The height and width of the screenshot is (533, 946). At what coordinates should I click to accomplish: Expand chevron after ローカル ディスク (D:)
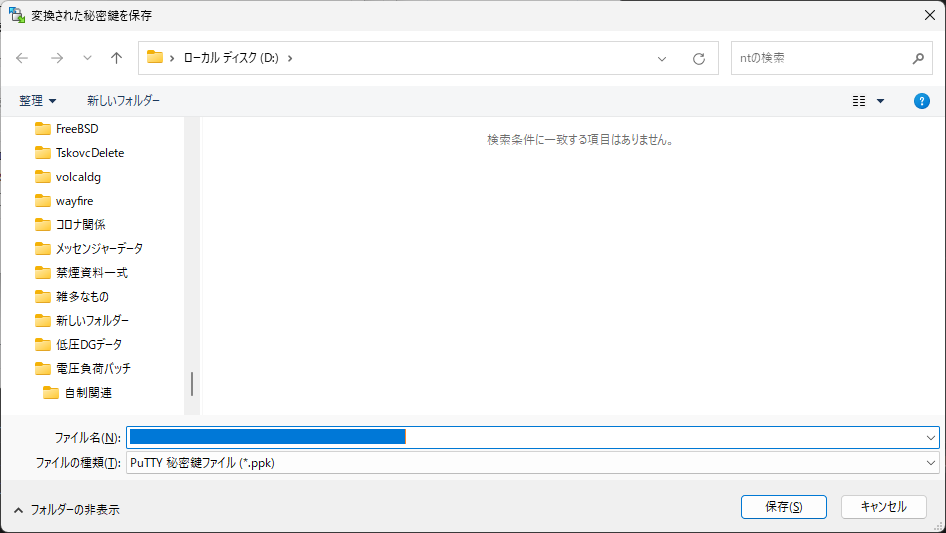[x=290, y=58]
